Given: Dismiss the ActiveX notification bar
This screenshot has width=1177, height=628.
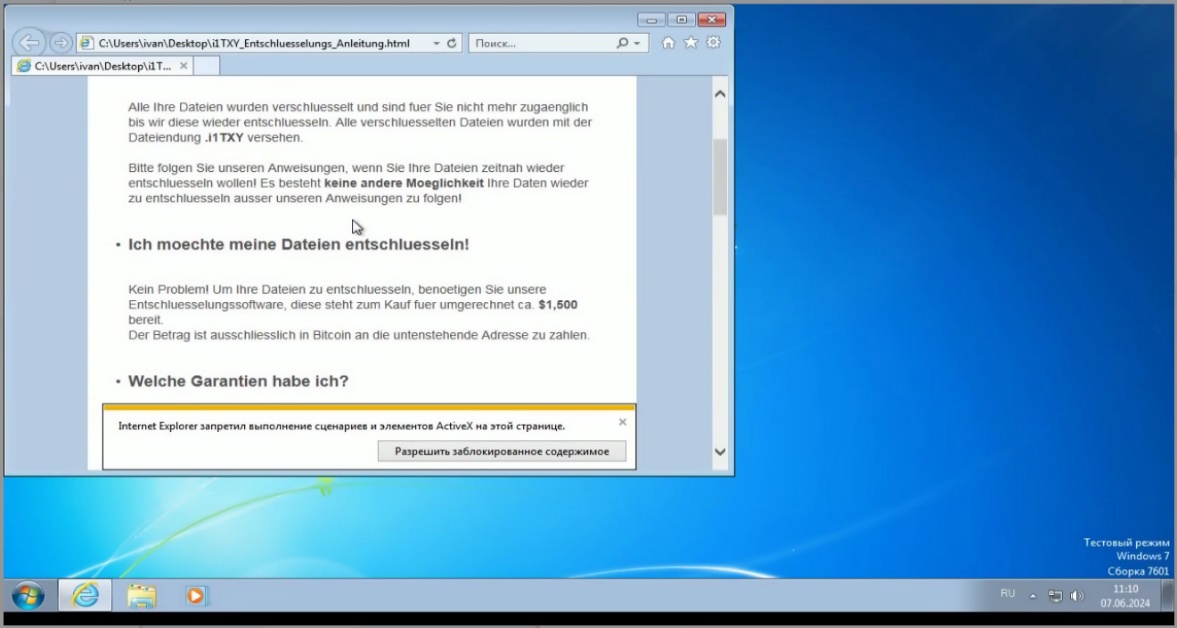Looking at the screenshot, I should pos(622,422).
